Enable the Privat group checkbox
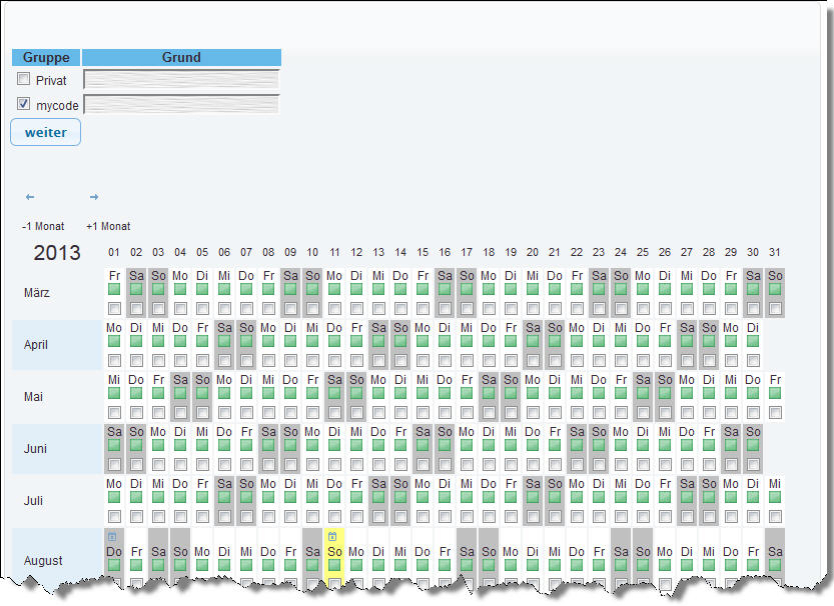The width and height of the screenshot is (834, 606). (24, 79)
